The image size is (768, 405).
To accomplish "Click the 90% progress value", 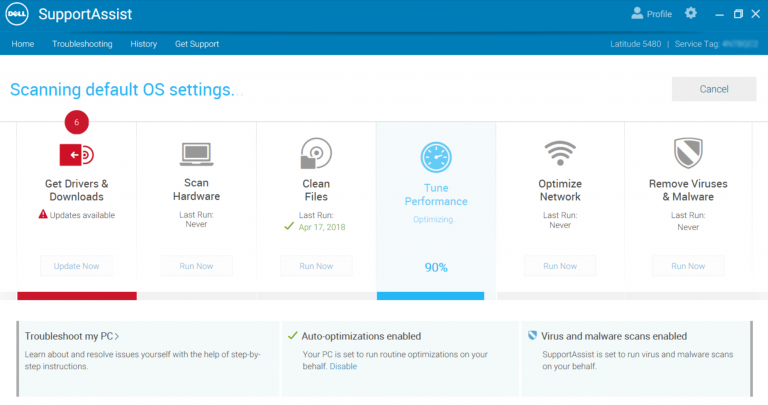I will [436, 267].
